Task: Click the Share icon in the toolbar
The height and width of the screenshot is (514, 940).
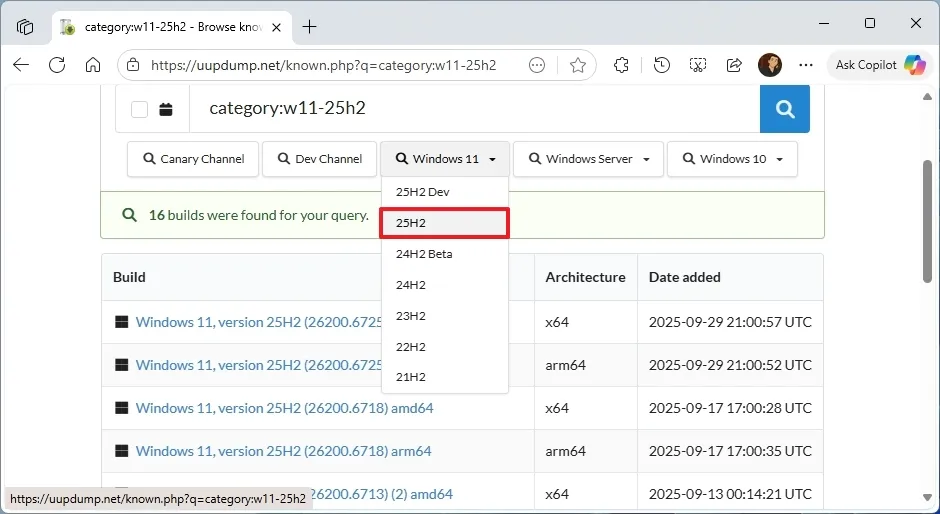Action: point(734,65)
